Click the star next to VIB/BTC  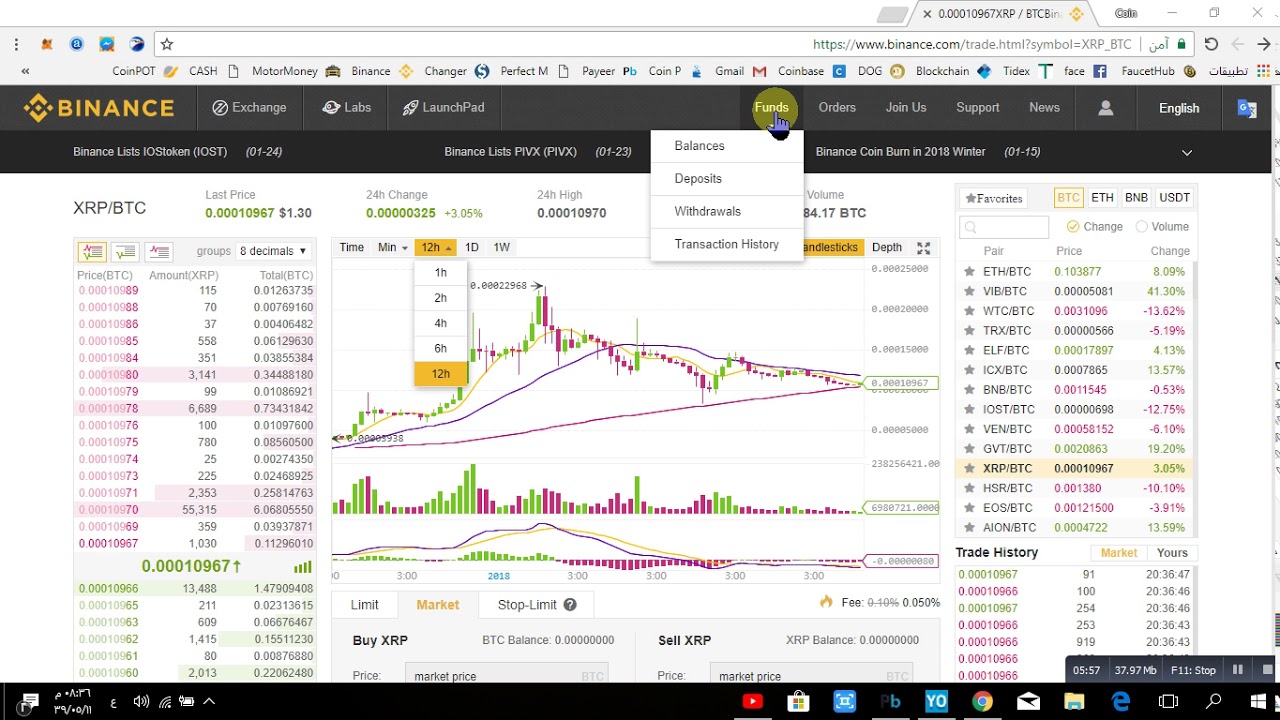pos(969,292)
